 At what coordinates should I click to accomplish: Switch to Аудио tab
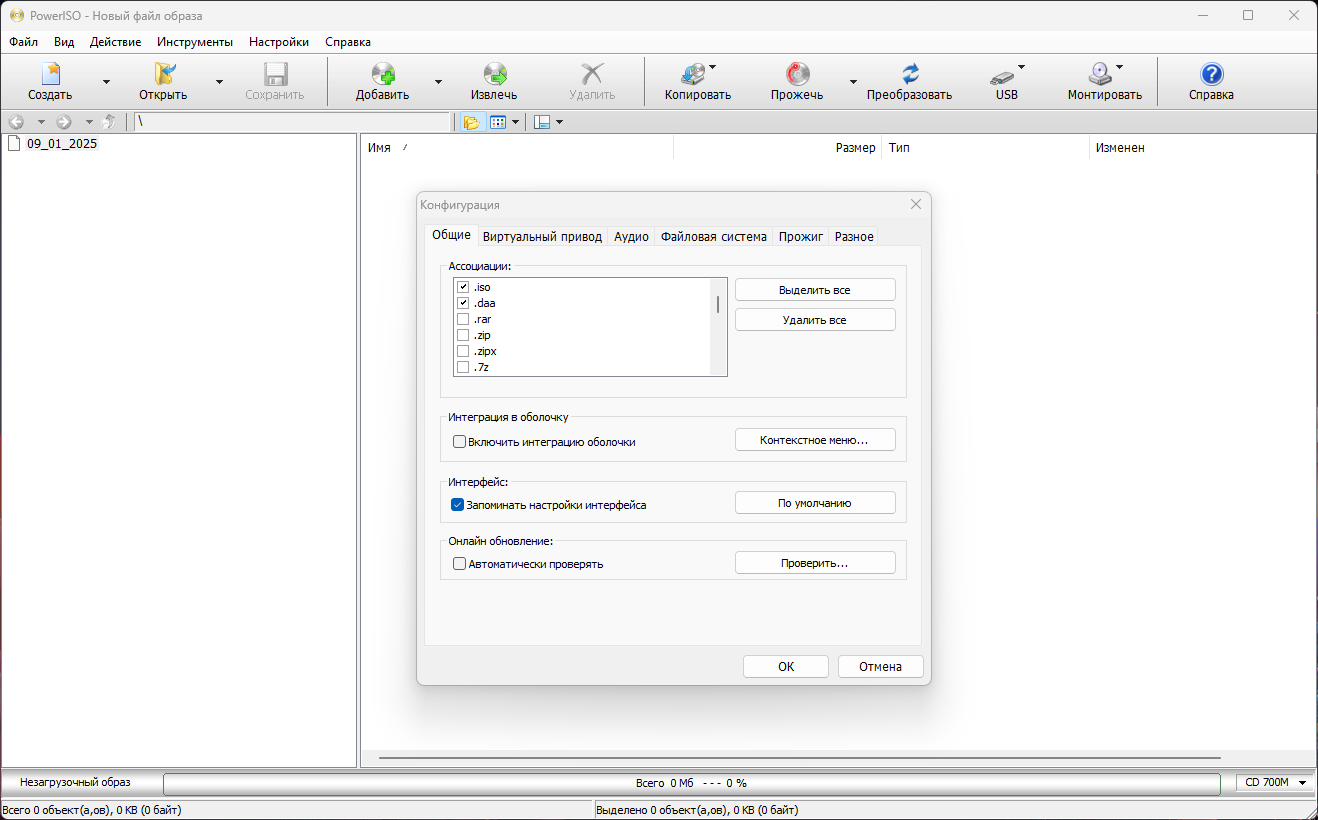[631, 237]
